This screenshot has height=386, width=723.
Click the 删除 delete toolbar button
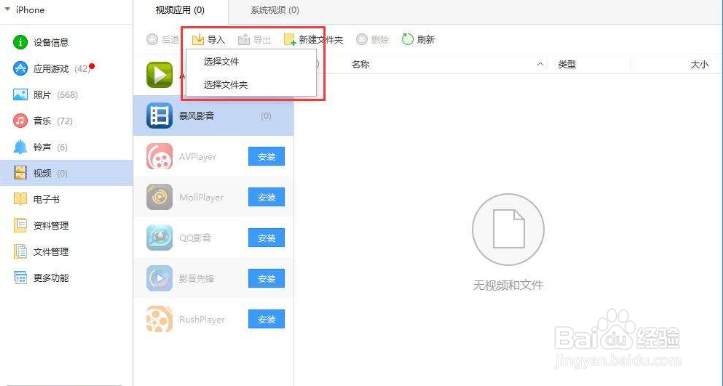click(373, 40)
